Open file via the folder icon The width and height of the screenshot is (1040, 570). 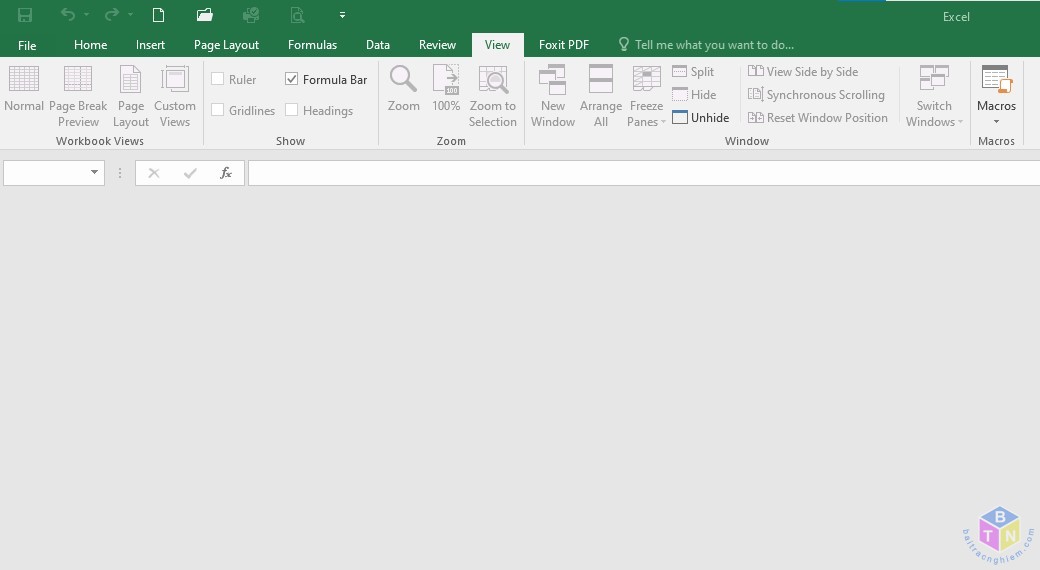point(205,15)
